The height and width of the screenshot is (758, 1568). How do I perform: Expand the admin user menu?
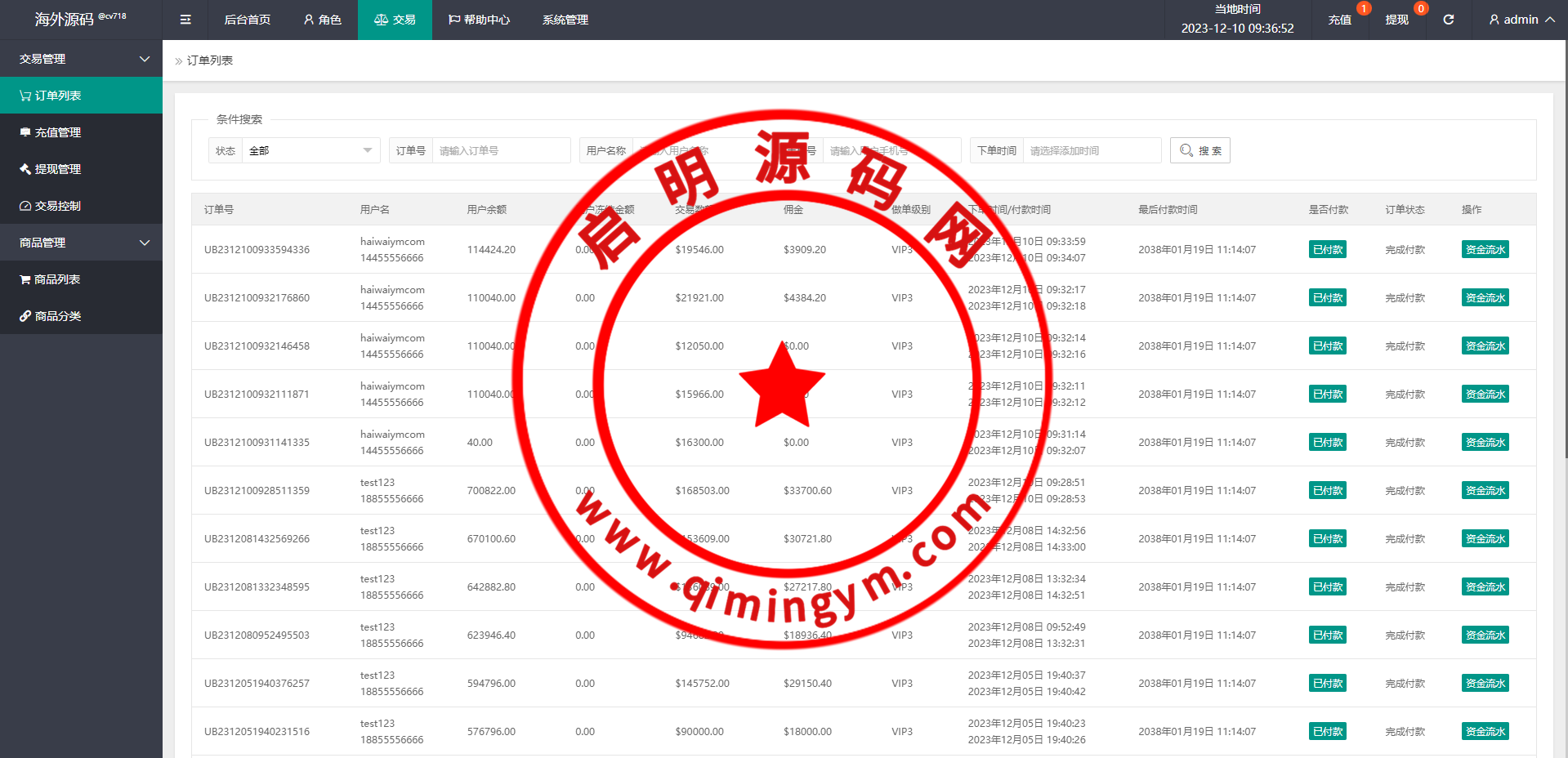(1521, 20)
